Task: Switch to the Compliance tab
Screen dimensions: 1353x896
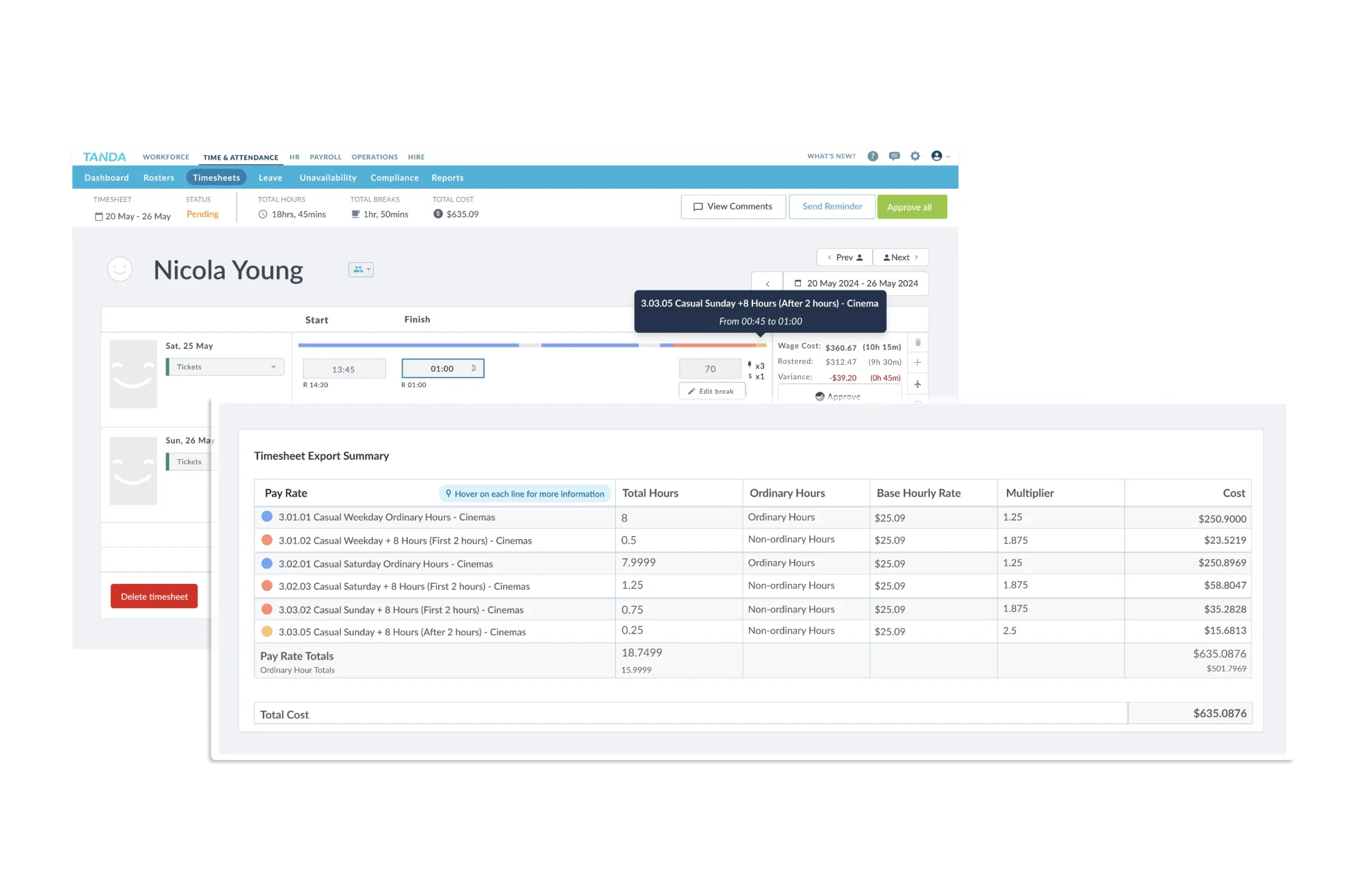Action: click(394, 178)
